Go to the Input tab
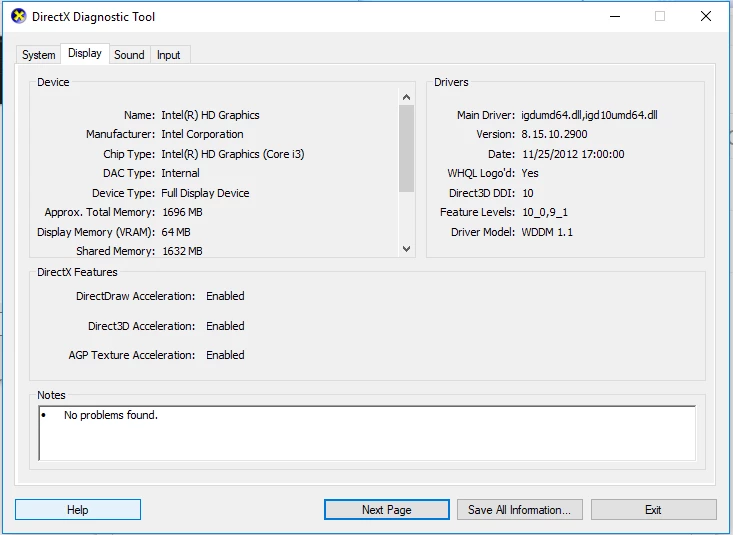733x535 pixels. click(x=168, y=55)
